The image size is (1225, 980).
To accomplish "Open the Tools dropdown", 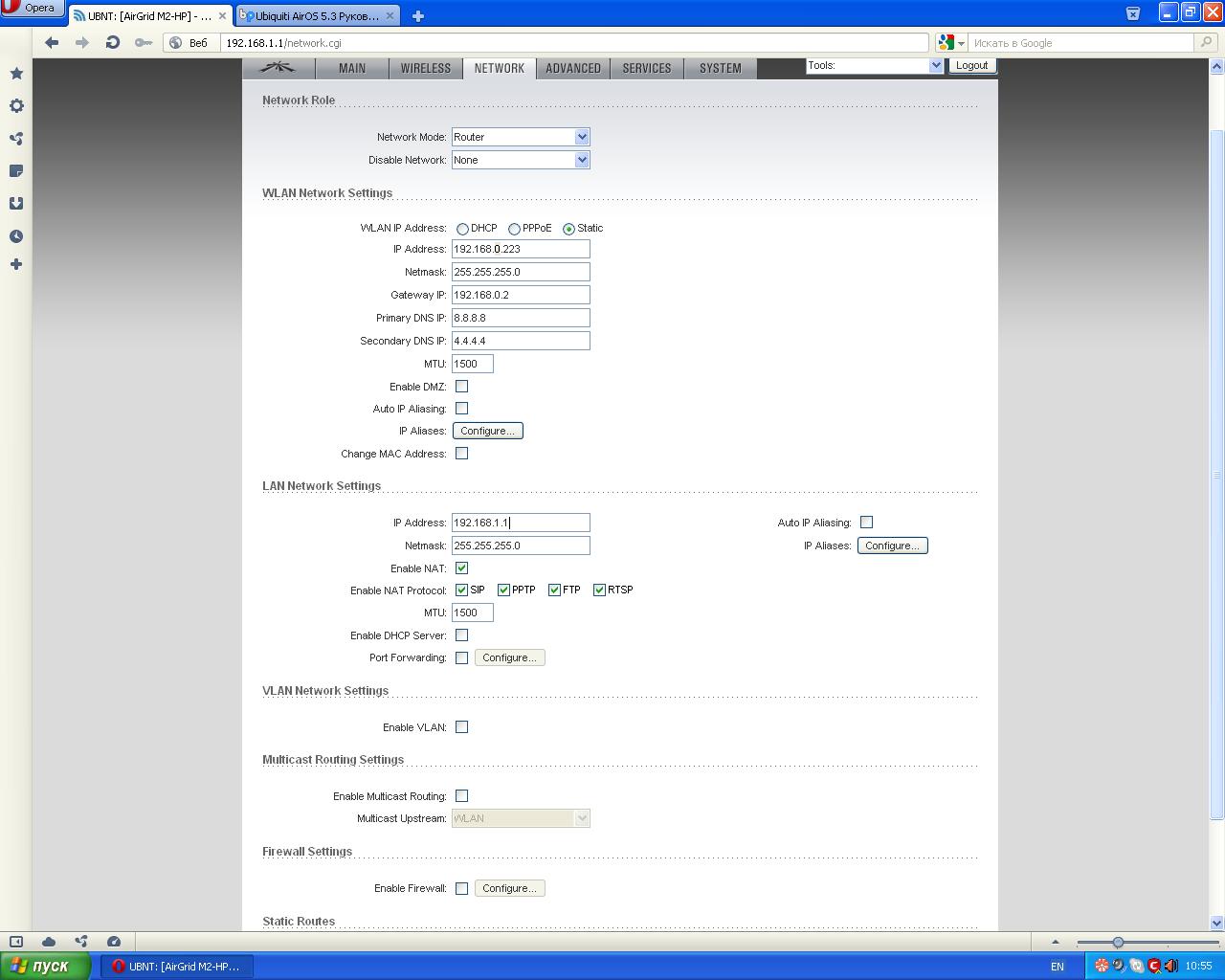I will point(875,65).
